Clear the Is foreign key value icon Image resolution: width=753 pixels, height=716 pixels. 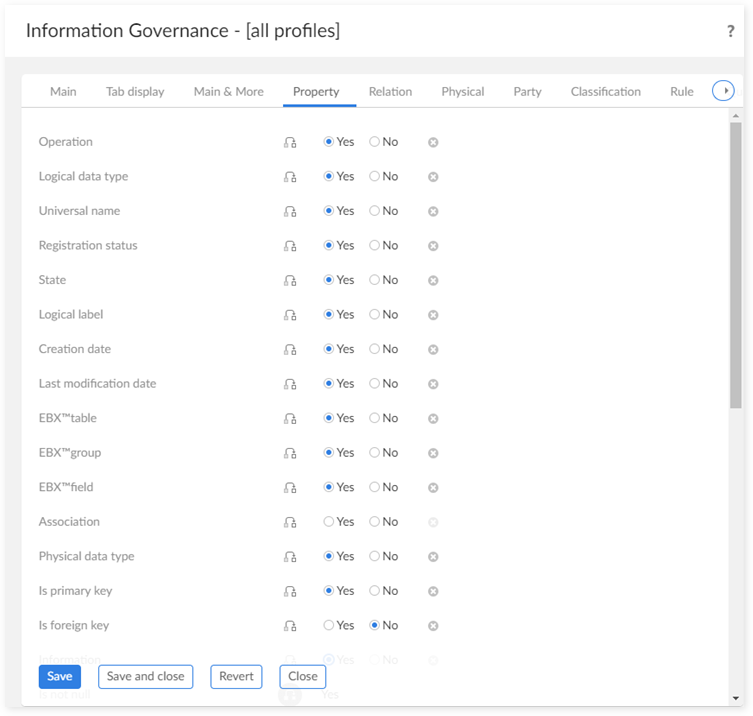tap(433, 626)
